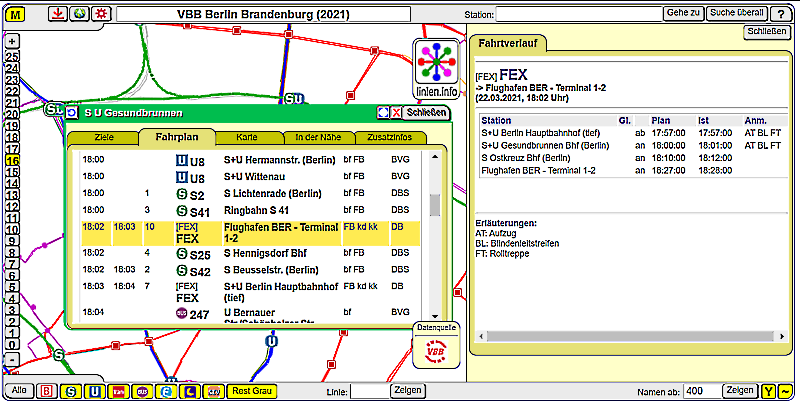Open the Karte tab

[246, 138]
